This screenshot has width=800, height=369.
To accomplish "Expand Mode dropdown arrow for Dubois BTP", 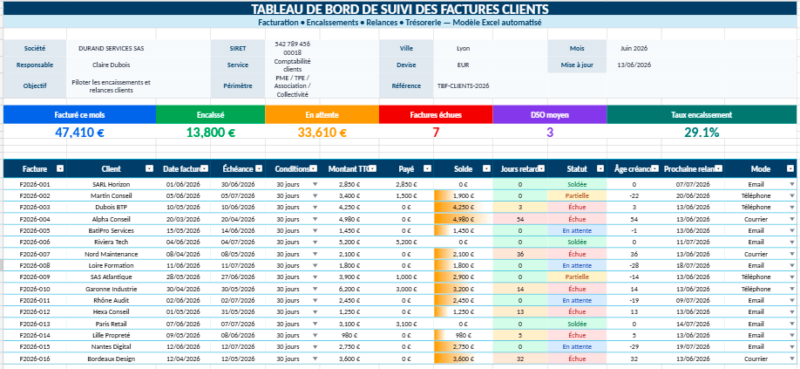I will pyautogui.click(x=792, y=207).
